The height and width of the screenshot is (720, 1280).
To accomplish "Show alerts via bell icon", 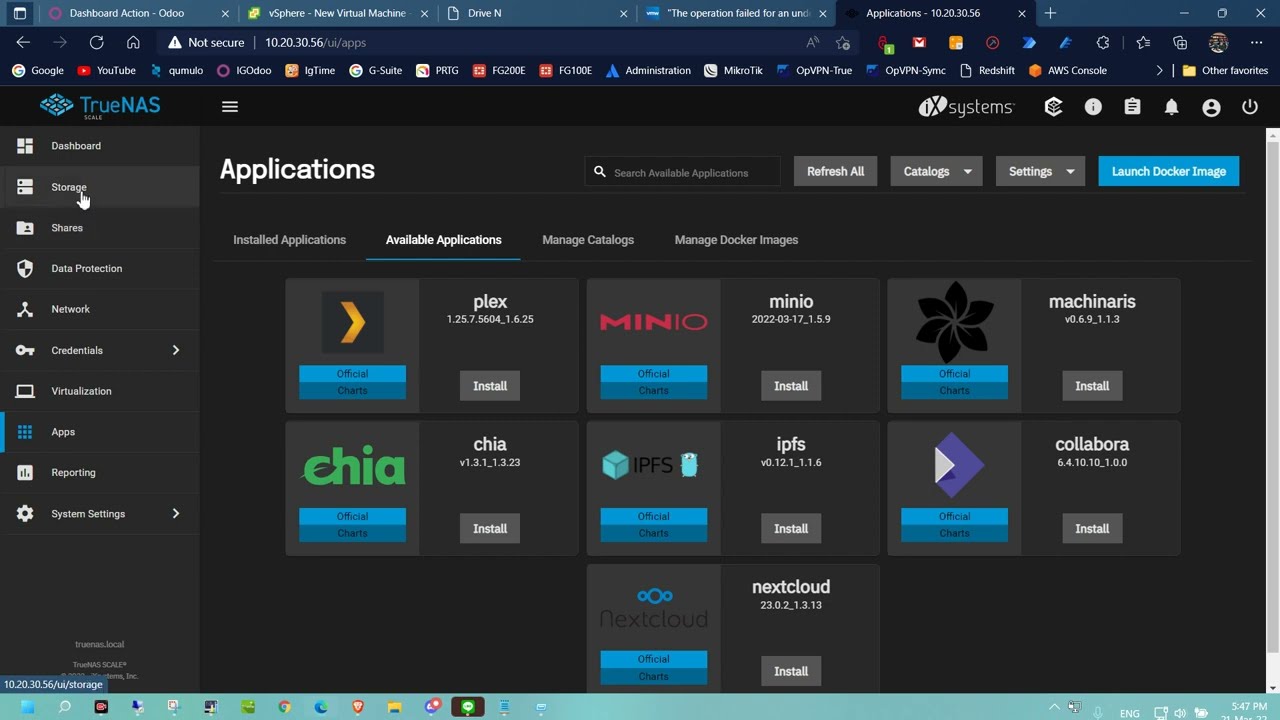I will [1171, 107].
